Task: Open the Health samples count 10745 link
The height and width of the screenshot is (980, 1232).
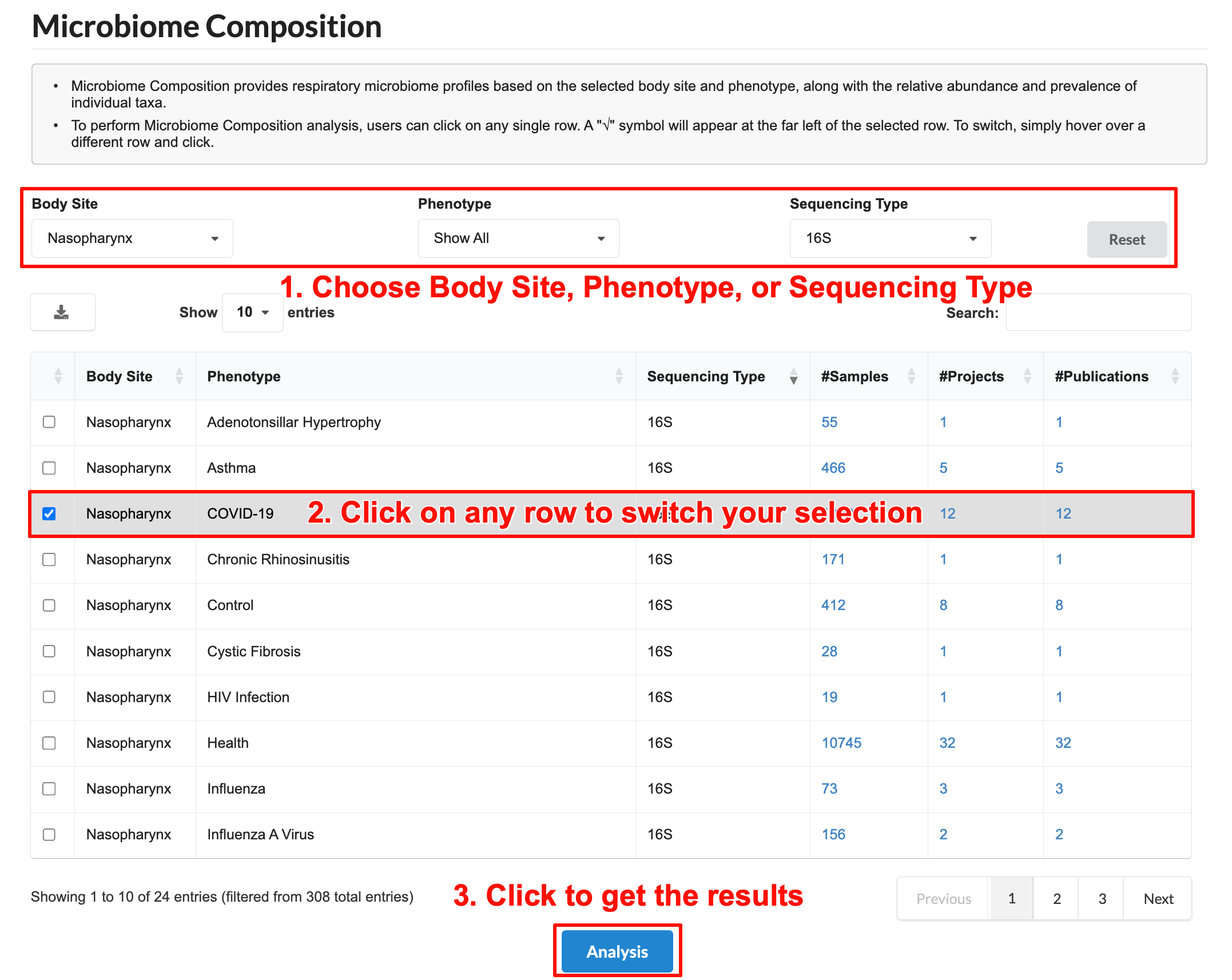Action: pos(841,743)
